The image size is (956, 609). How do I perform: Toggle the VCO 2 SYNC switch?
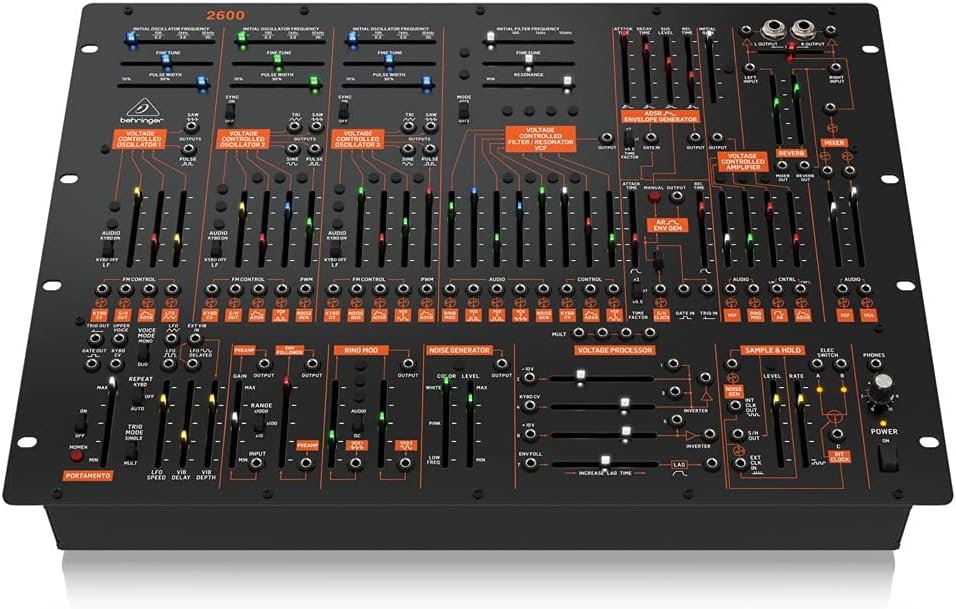(x=231, y=114)
